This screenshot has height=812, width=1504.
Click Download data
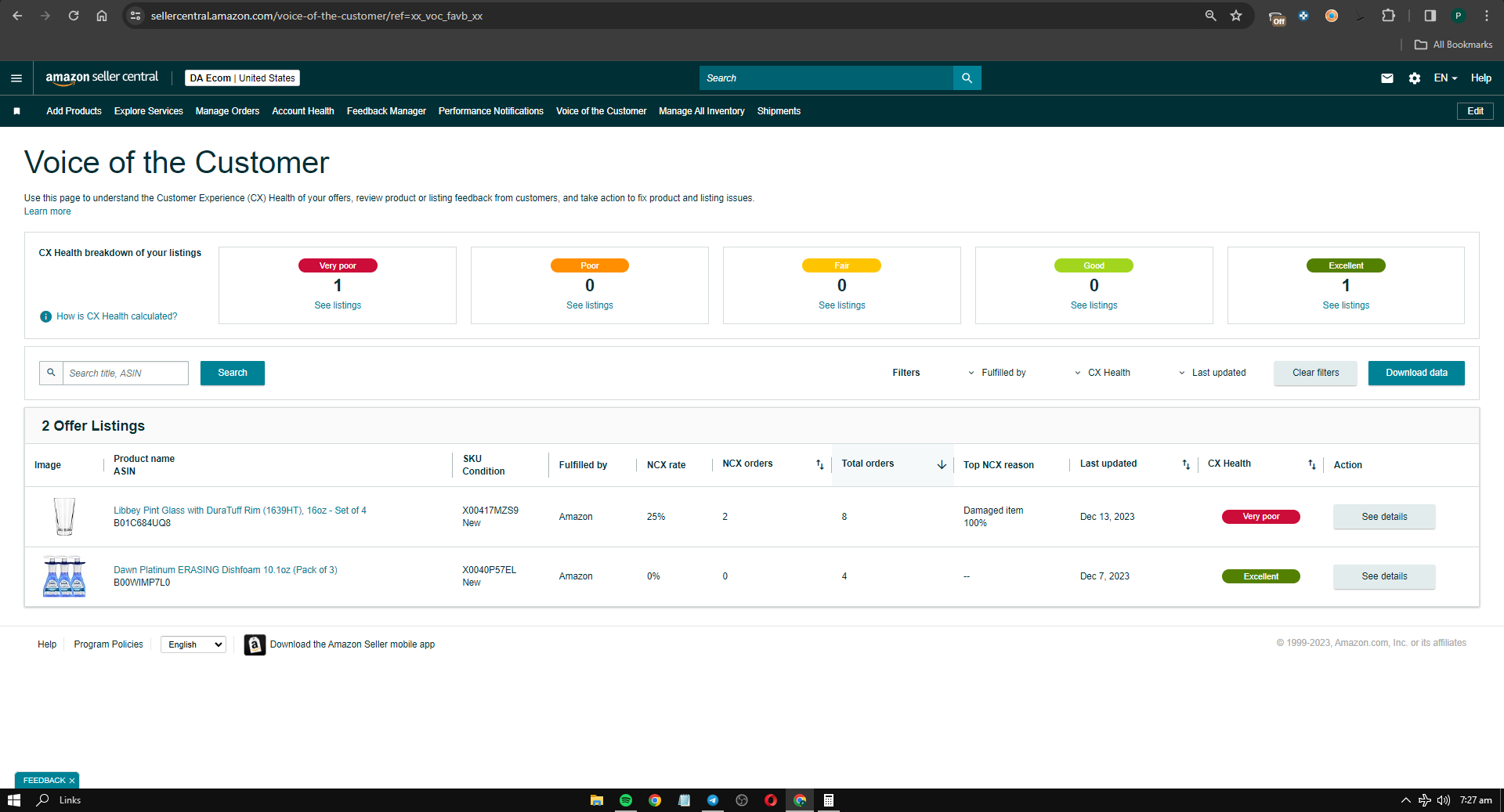click(1416, 373)
